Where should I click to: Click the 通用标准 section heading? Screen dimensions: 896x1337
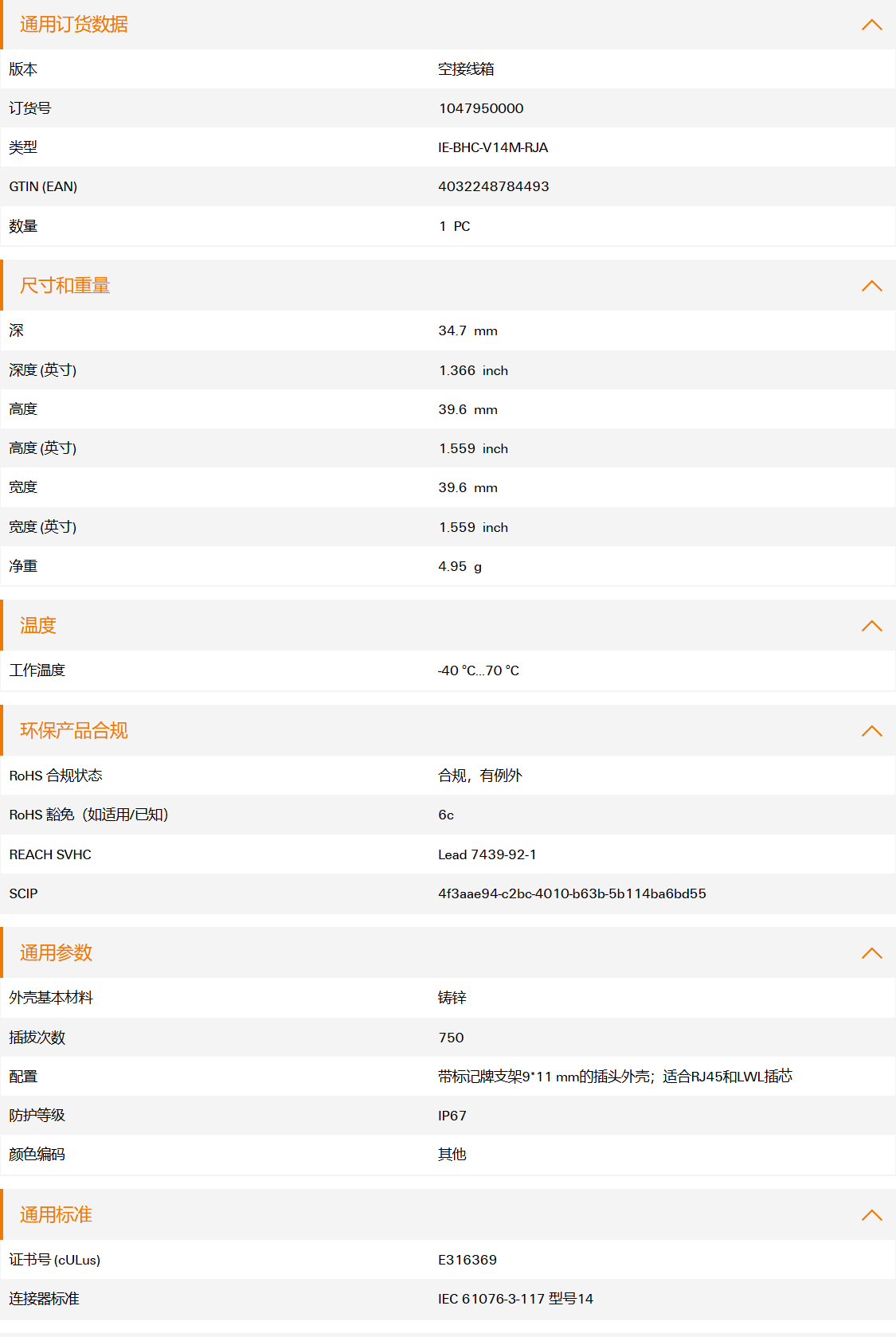point(56,1215)
